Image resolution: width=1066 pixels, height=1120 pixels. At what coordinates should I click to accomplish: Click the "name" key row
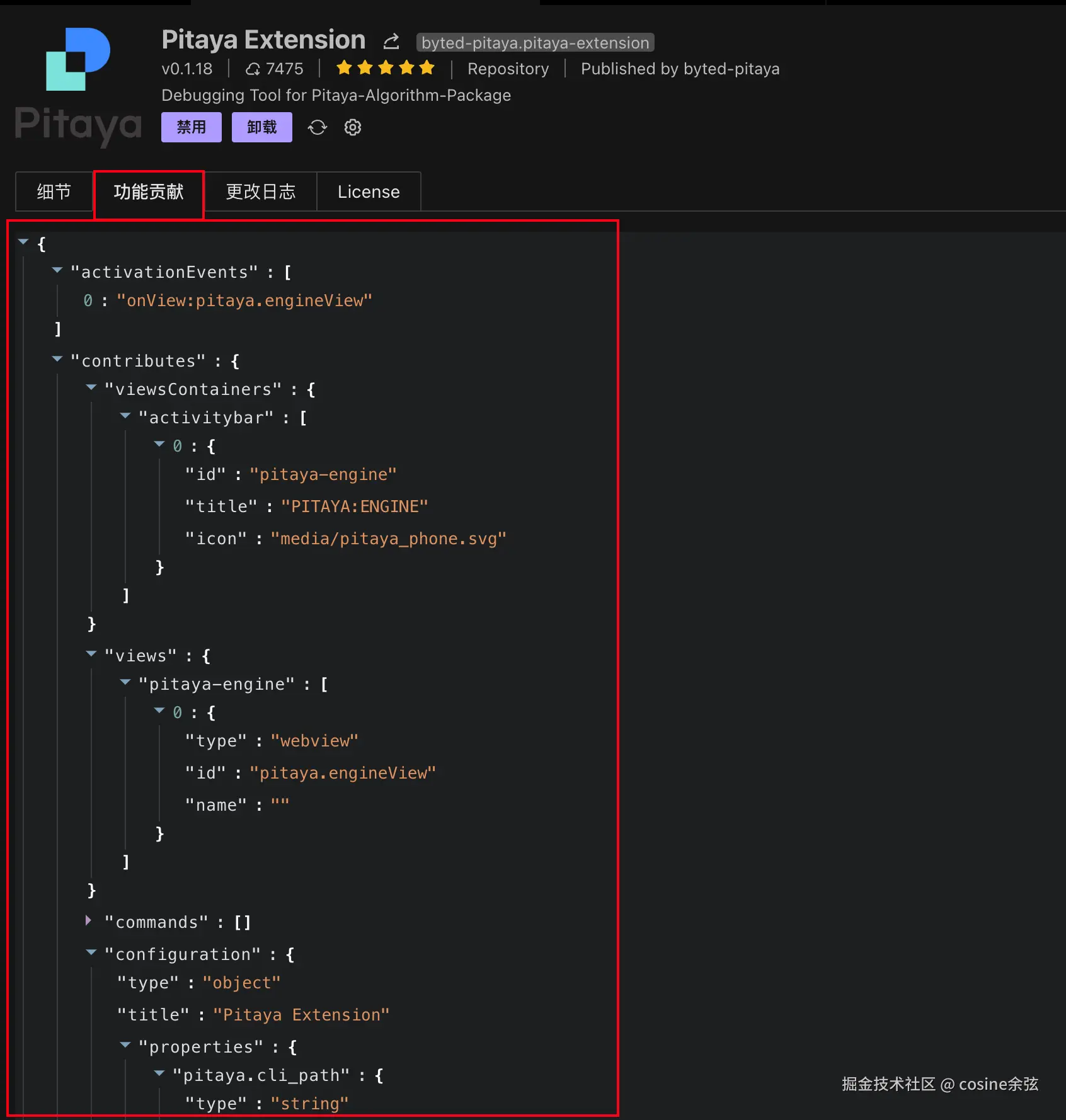point(237,805)
